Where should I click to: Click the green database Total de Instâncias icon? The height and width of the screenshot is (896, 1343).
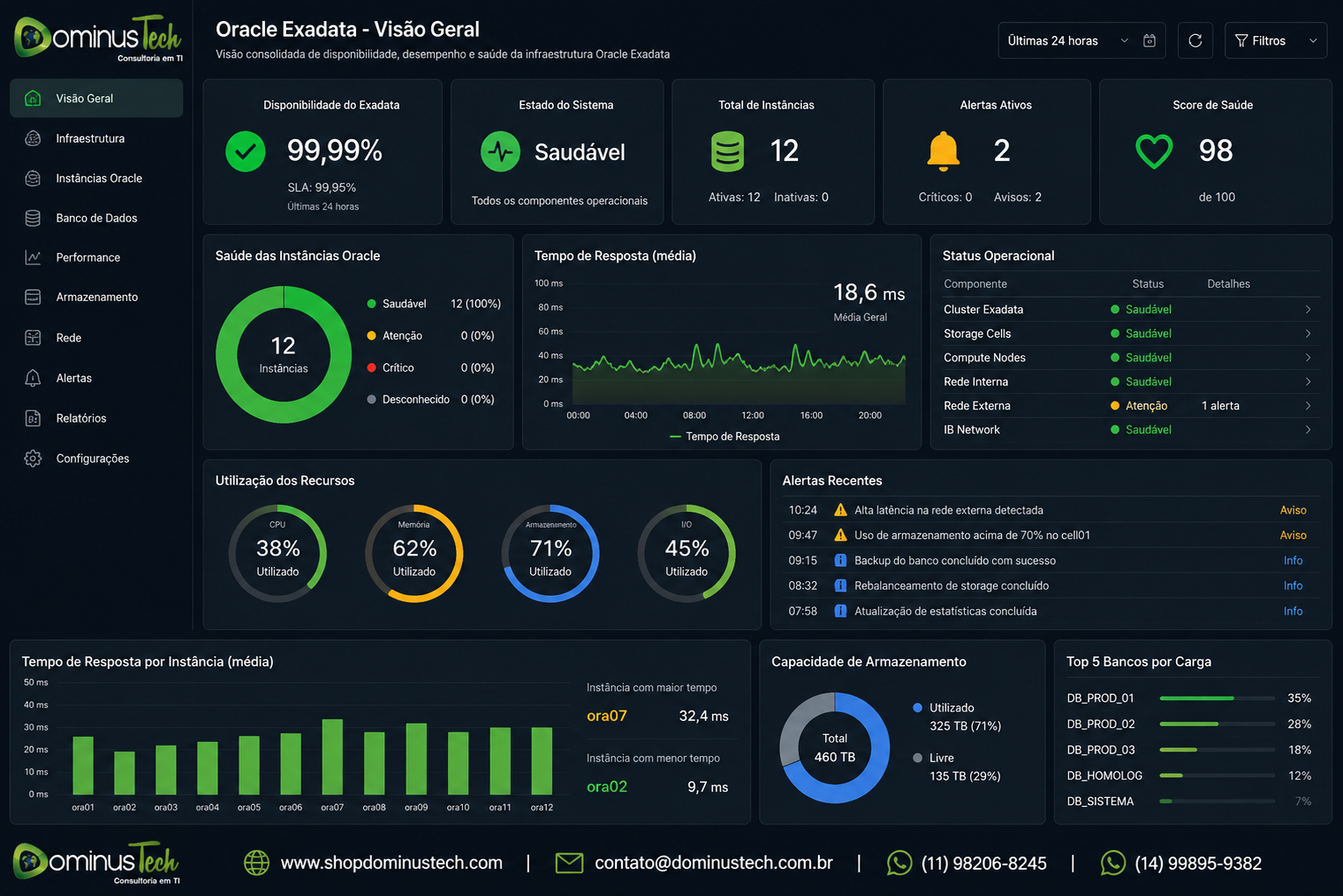[x=727, y=151]
